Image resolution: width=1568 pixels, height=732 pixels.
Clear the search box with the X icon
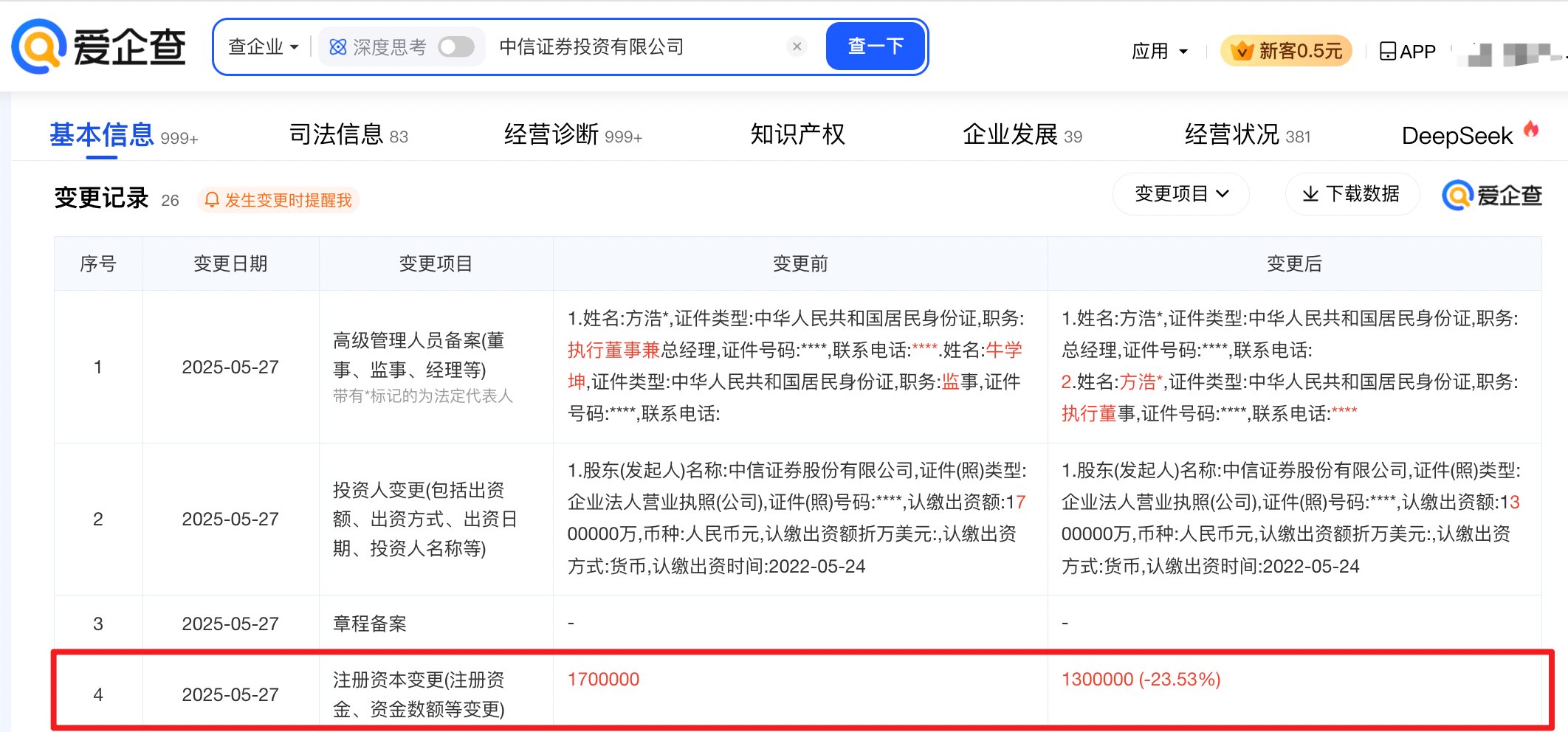(797, 46)
